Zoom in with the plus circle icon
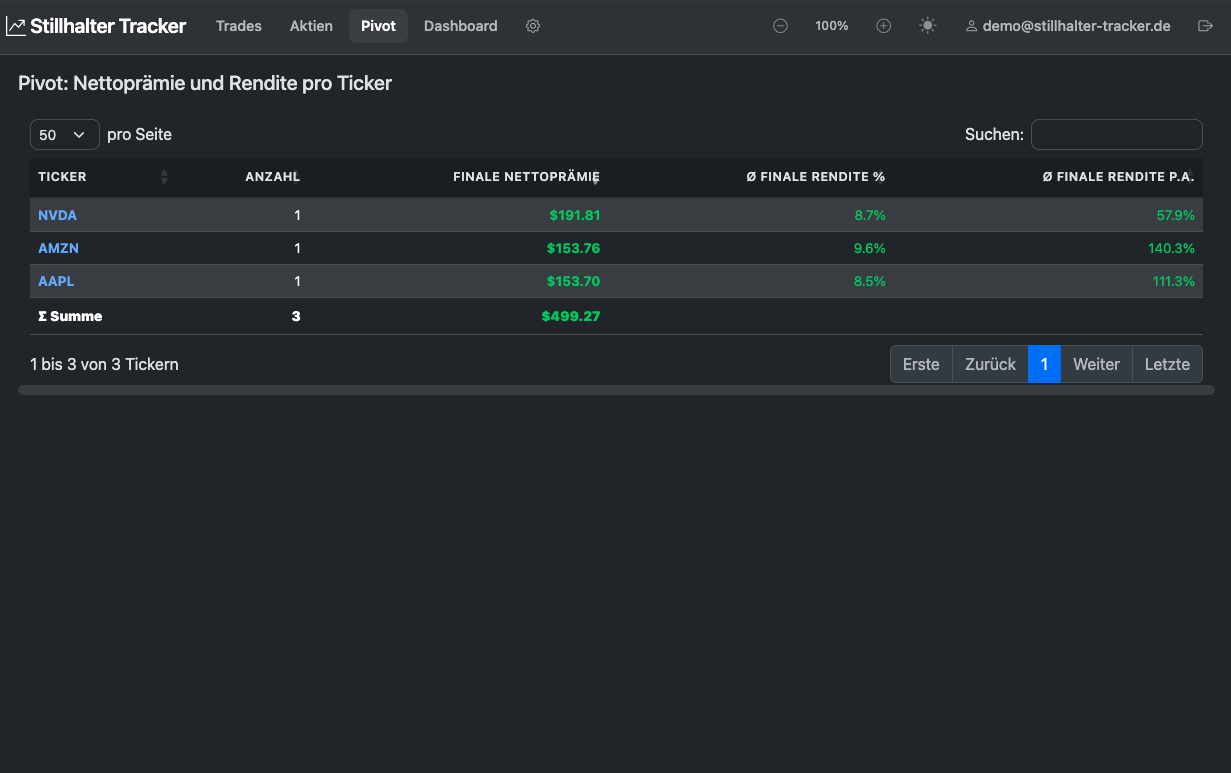This screenshot has height=773, width=1231. (x=883, y=26)
